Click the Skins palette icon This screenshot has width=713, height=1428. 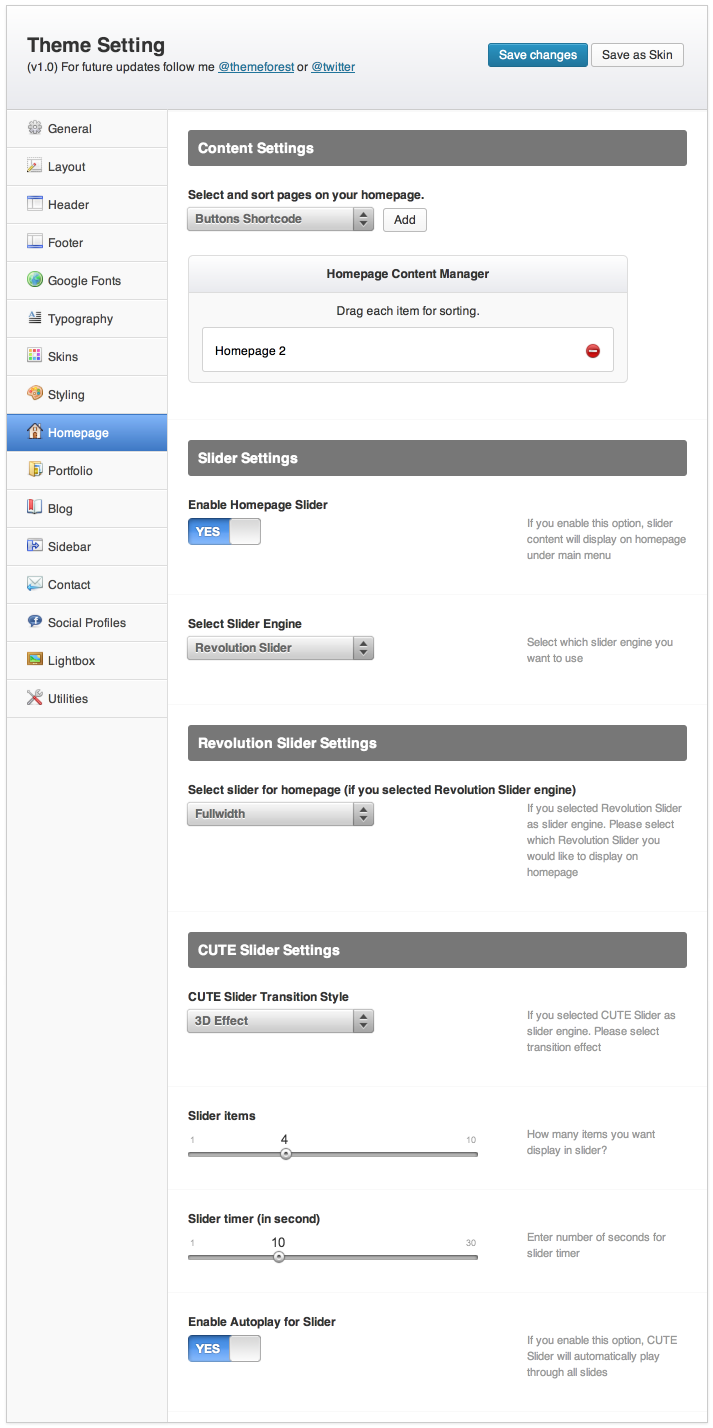pos(35,356)
